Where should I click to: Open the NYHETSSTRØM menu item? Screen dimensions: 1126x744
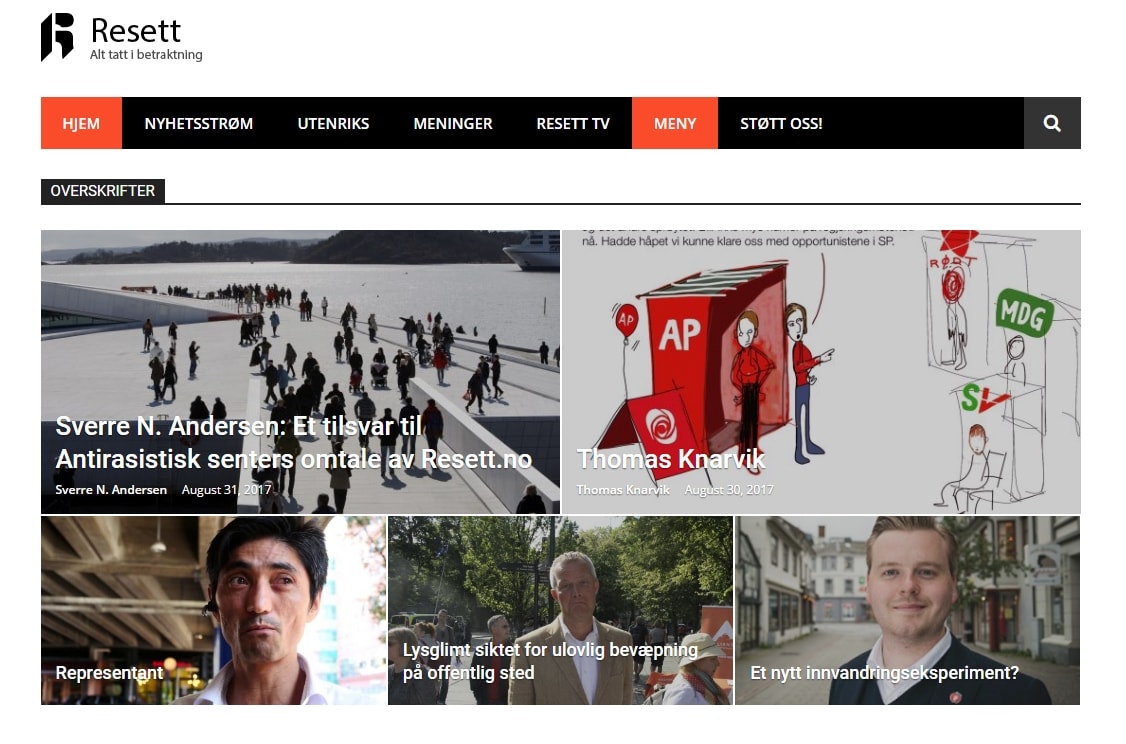pyautogui.click(x=198, y=123)
